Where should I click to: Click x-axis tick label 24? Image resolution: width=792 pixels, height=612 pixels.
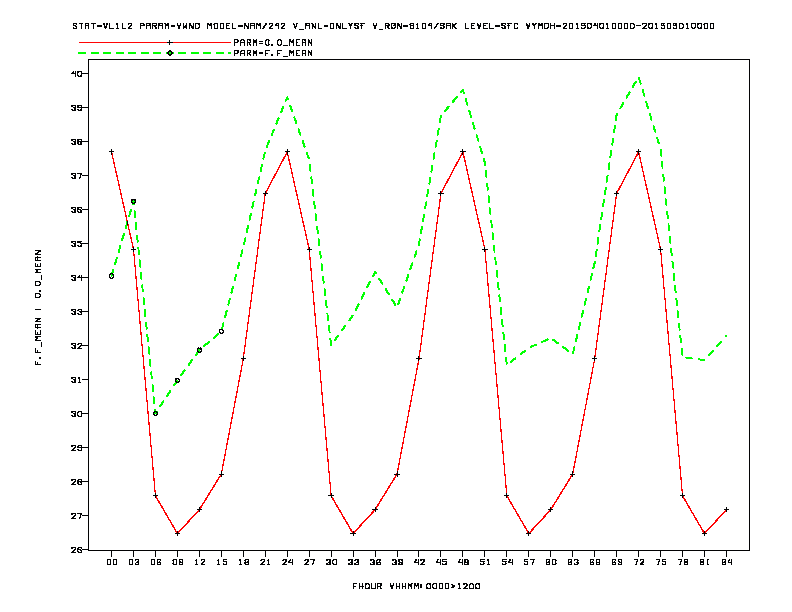(x=287, y=562)
